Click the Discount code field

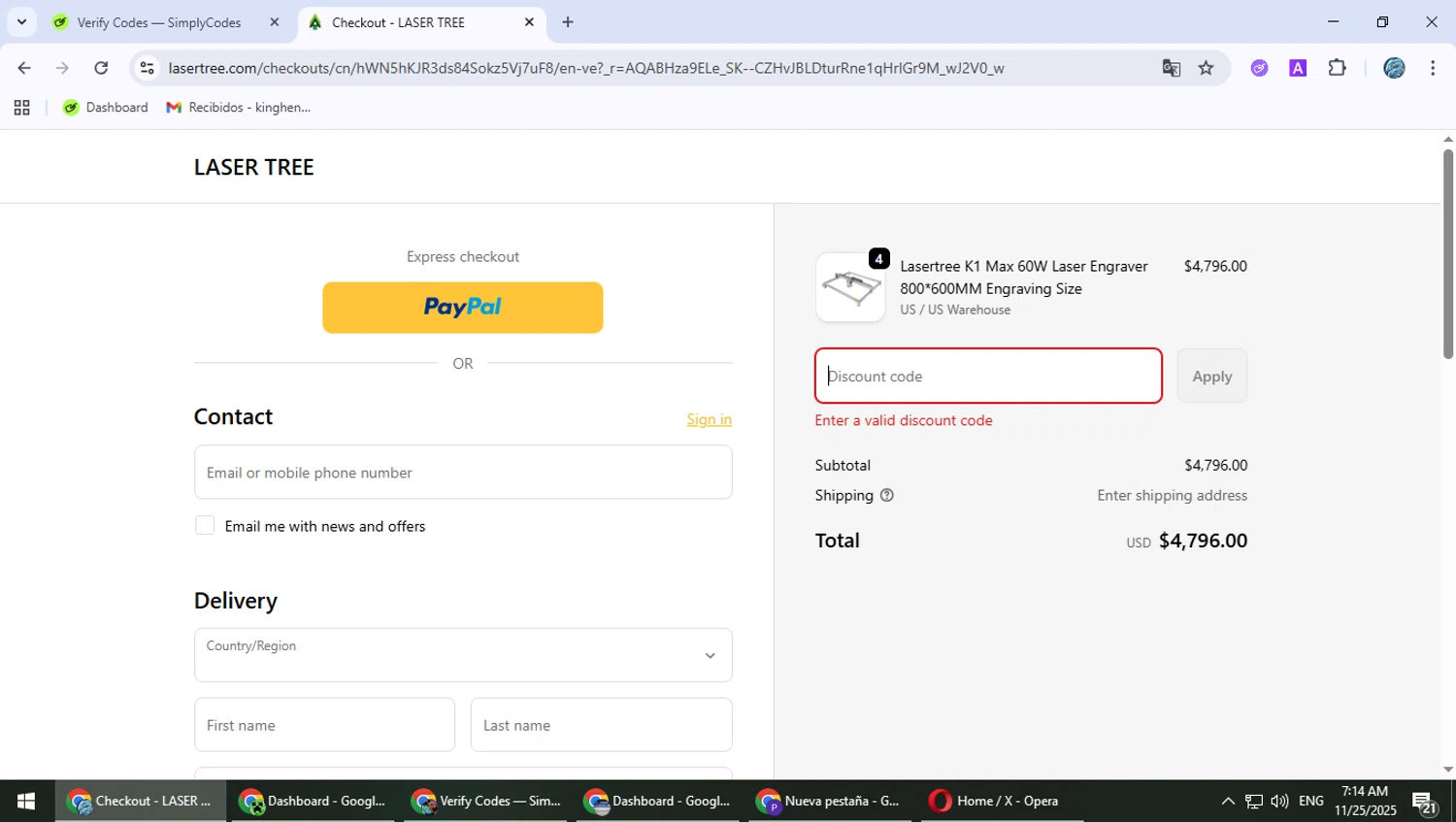click(x=988, y=376)
